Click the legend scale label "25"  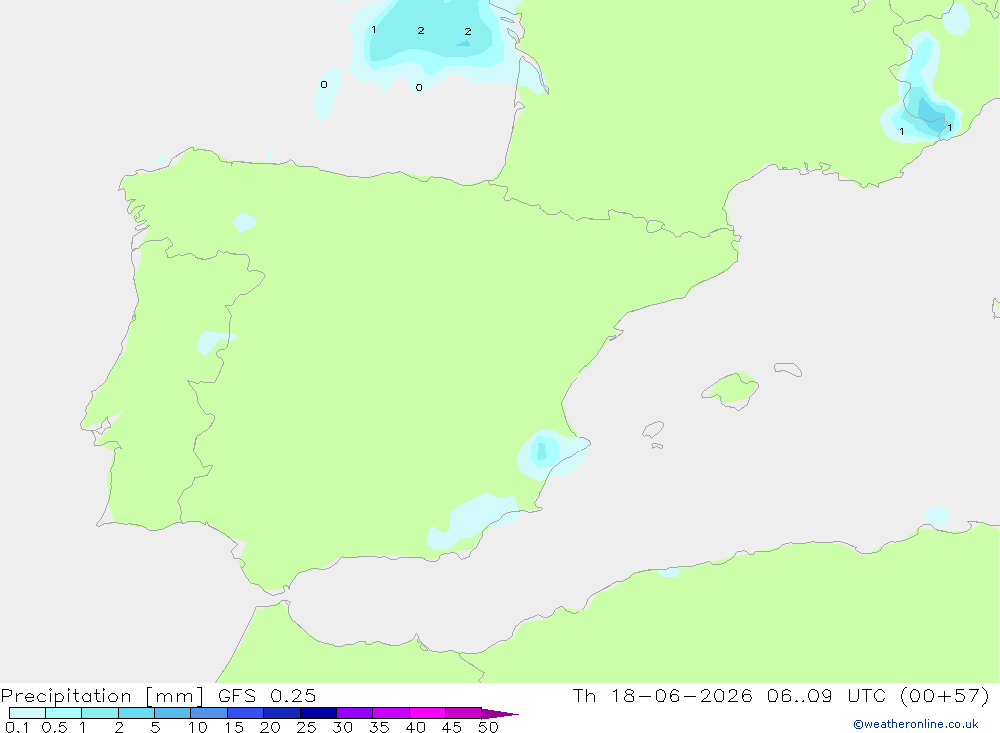point(306,727)
